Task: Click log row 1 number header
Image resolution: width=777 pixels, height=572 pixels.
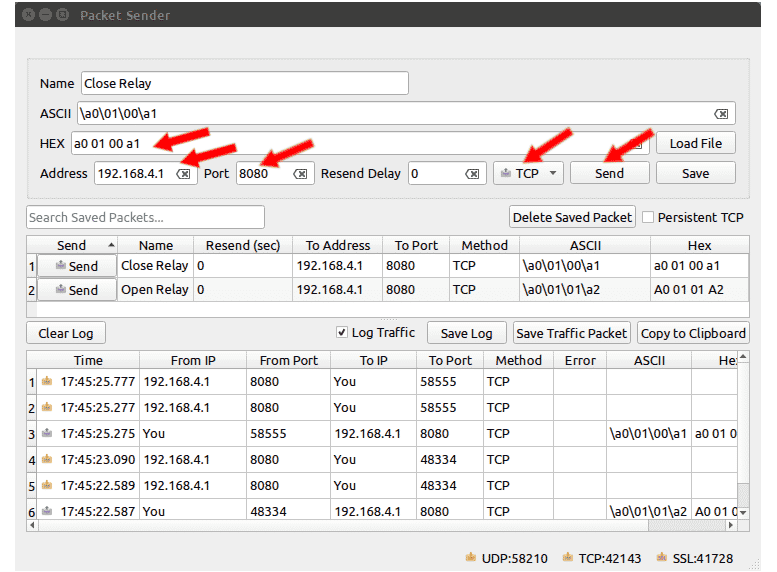Action: coord(32,382)
